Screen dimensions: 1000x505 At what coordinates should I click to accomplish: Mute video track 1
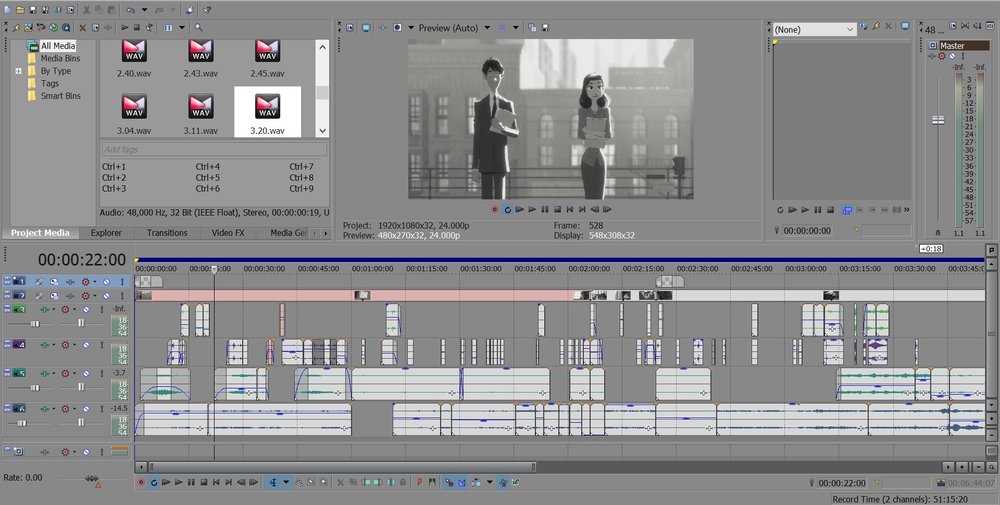107,281
